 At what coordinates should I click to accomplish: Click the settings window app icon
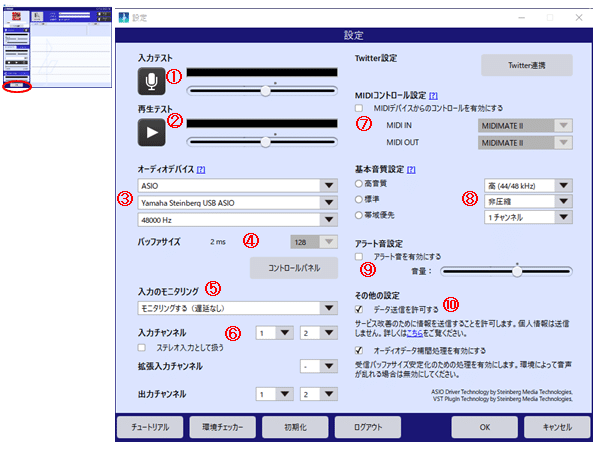[124, 18]
